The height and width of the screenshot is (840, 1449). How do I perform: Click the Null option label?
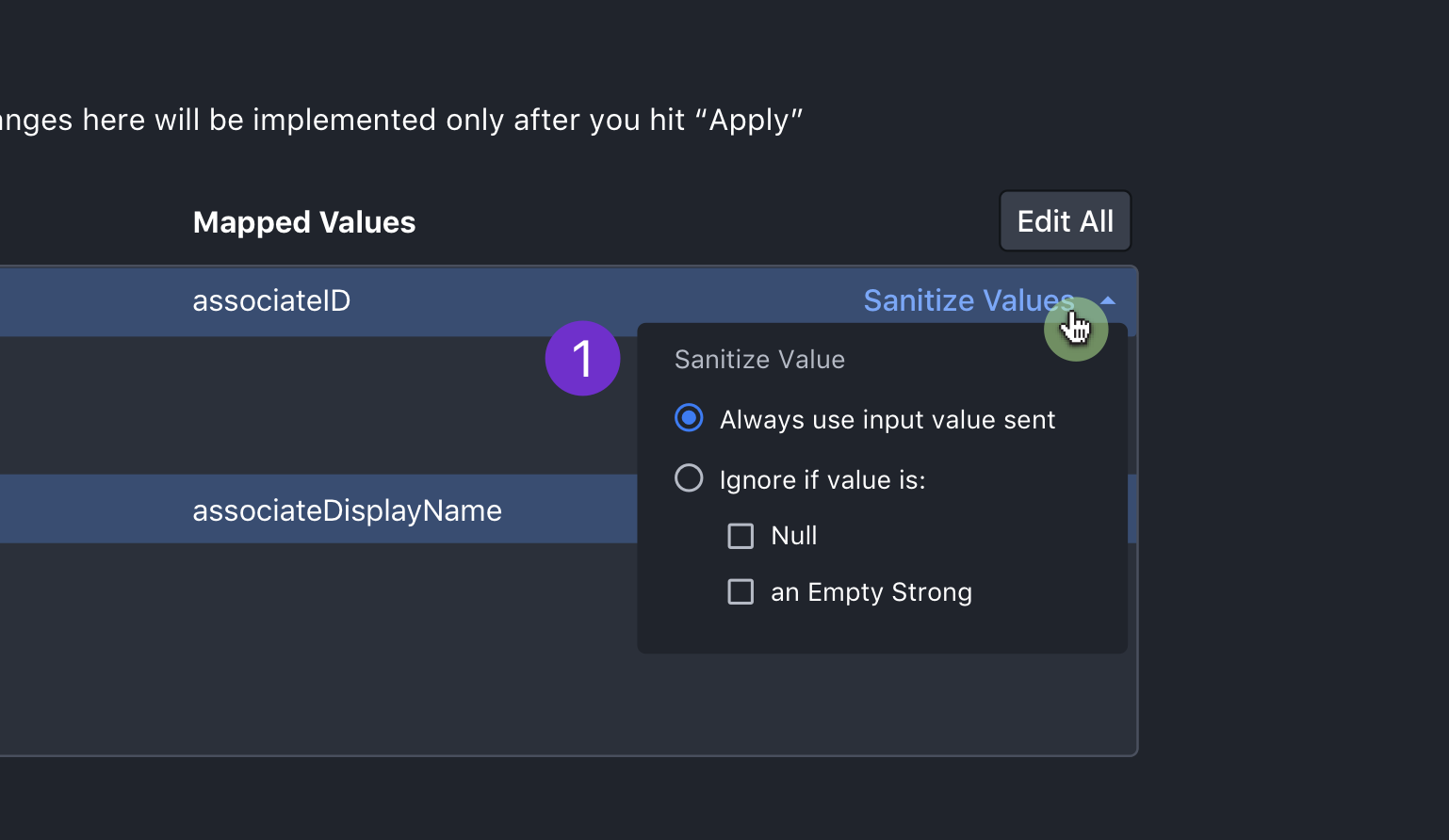[793, 536]
